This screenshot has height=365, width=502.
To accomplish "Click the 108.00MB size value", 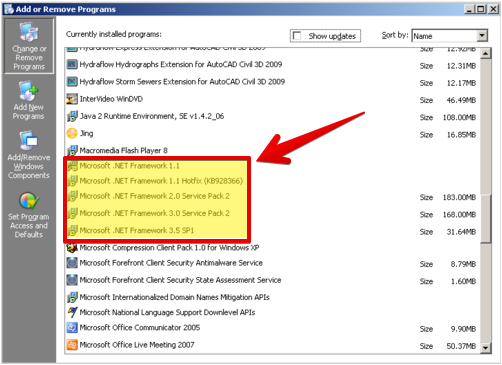I will click(x=459, y=117).
